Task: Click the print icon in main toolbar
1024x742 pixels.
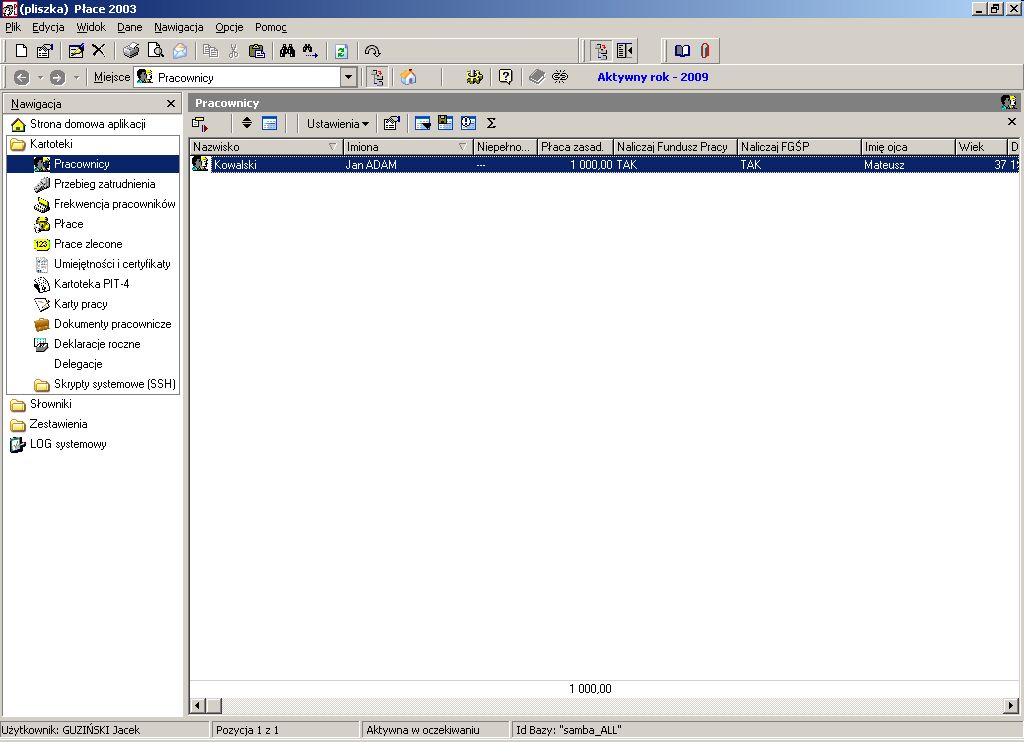Action: click(131, 51)
